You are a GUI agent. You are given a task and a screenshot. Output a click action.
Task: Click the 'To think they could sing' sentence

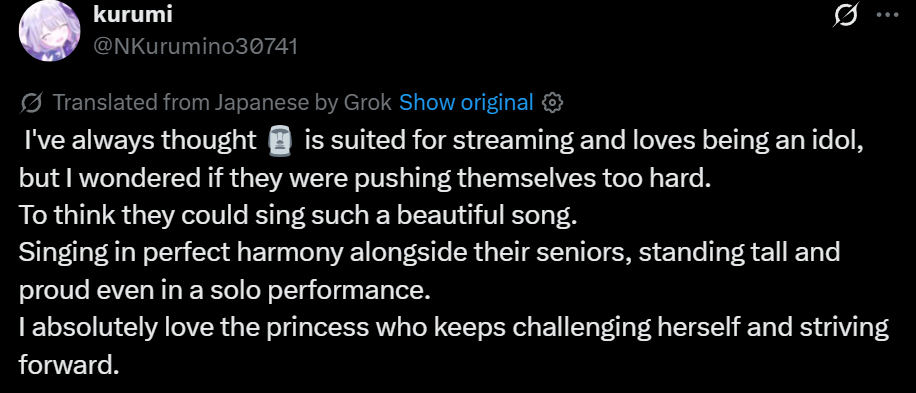tap(298, 216)
